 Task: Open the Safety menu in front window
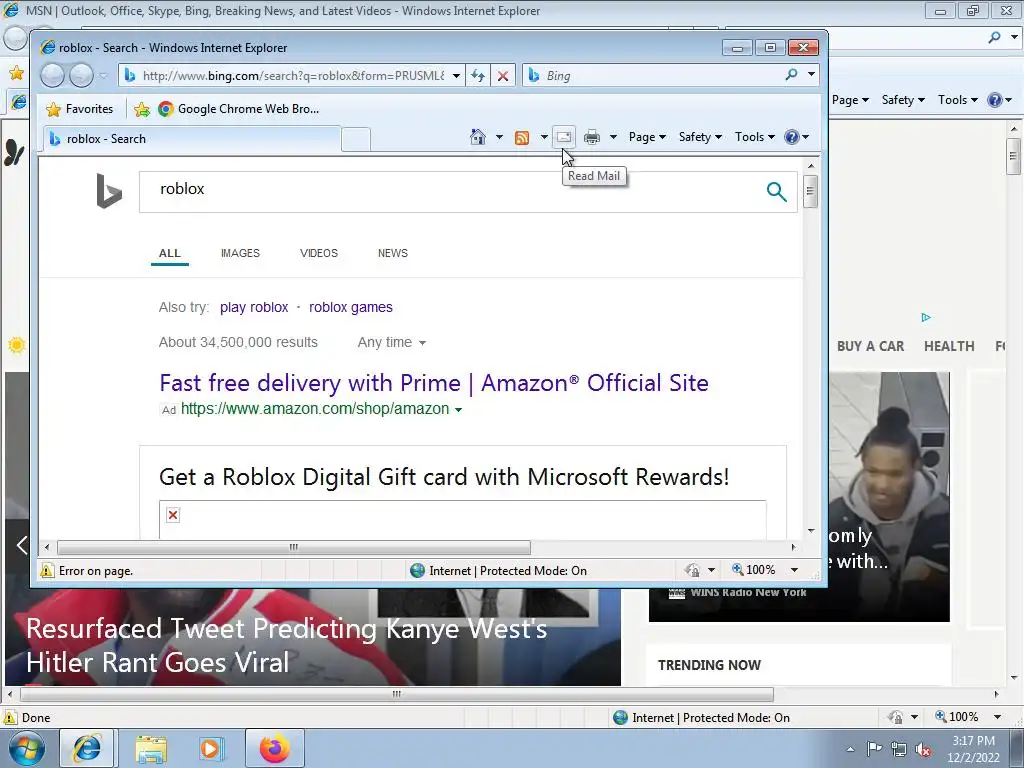tap(700, 137)
